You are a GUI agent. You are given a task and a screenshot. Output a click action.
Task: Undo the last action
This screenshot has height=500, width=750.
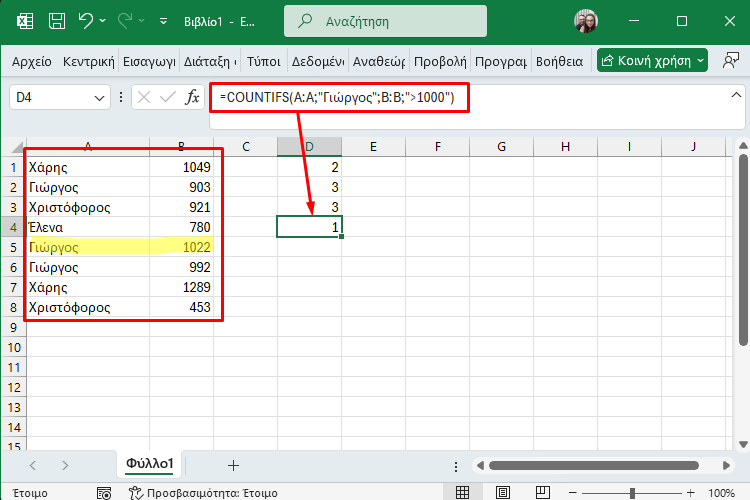[86, 21]
